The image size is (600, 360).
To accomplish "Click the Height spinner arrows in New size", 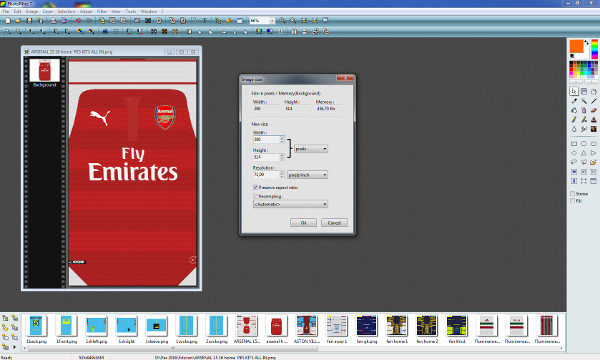I will (282, 157).
